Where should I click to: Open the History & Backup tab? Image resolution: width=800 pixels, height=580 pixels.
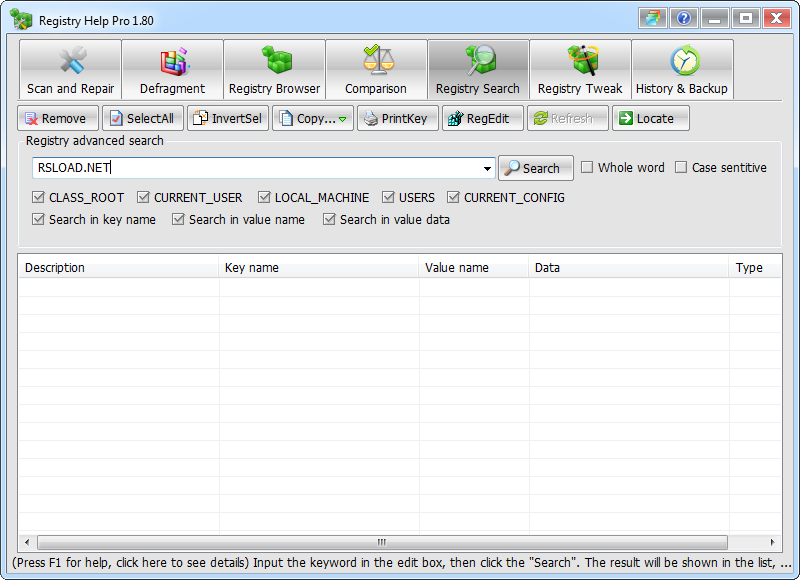(x=682, y=69)
